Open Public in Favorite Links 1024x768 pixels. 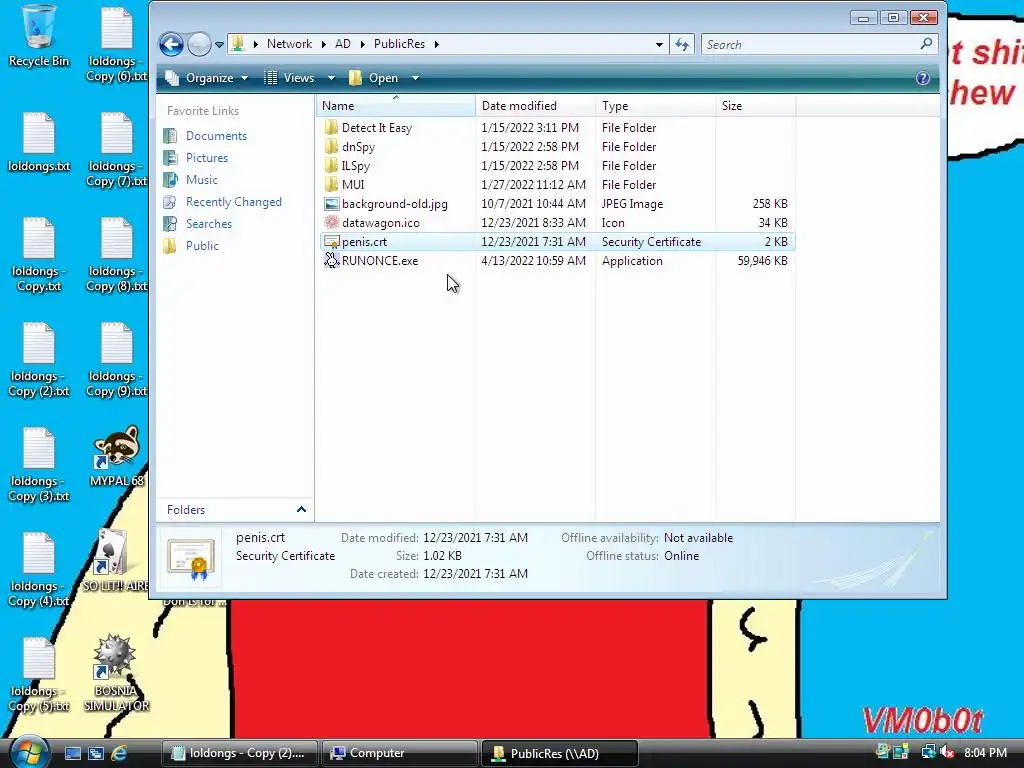[x=202, y=246]
